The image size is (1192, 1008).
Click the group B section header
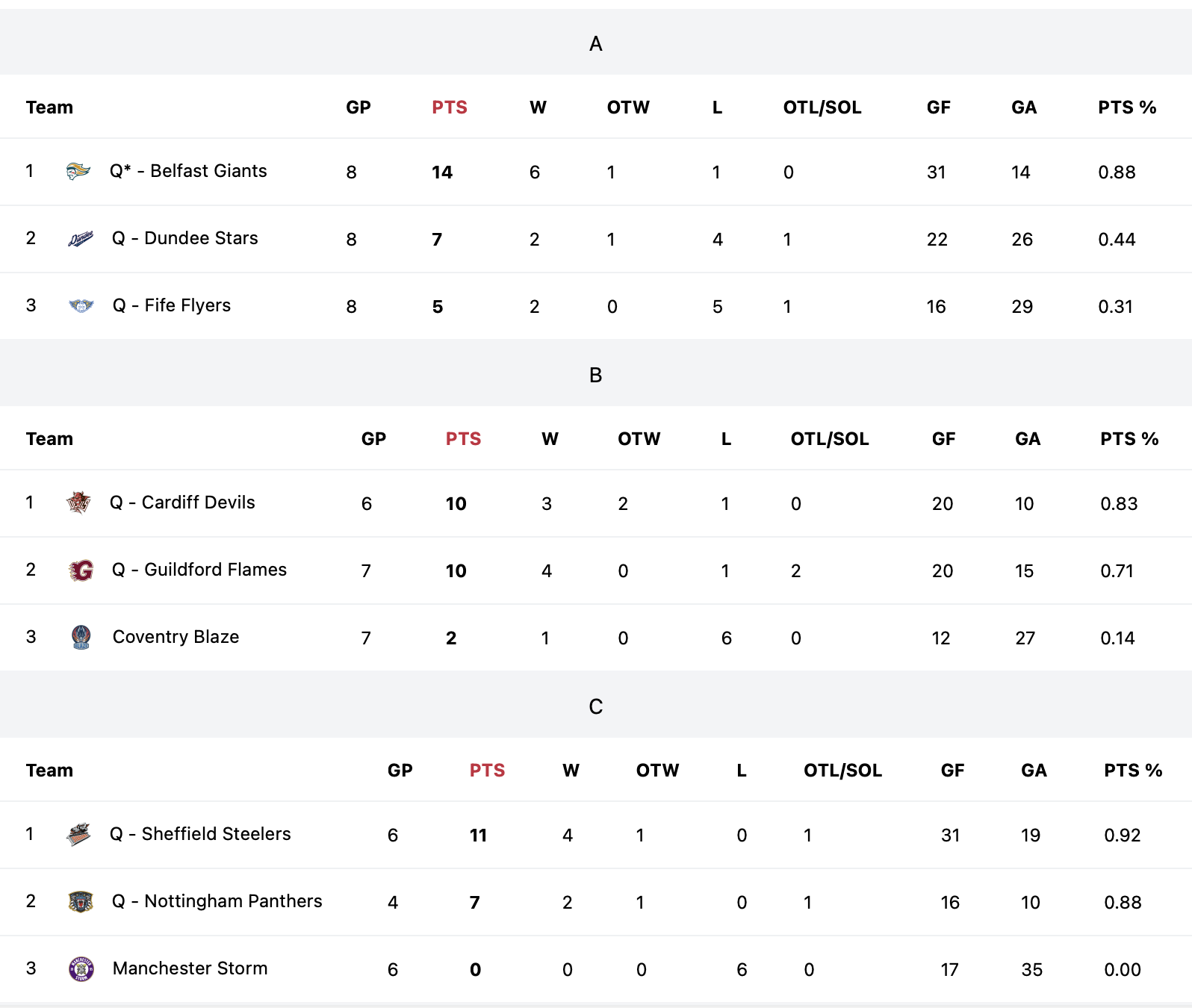596,374
